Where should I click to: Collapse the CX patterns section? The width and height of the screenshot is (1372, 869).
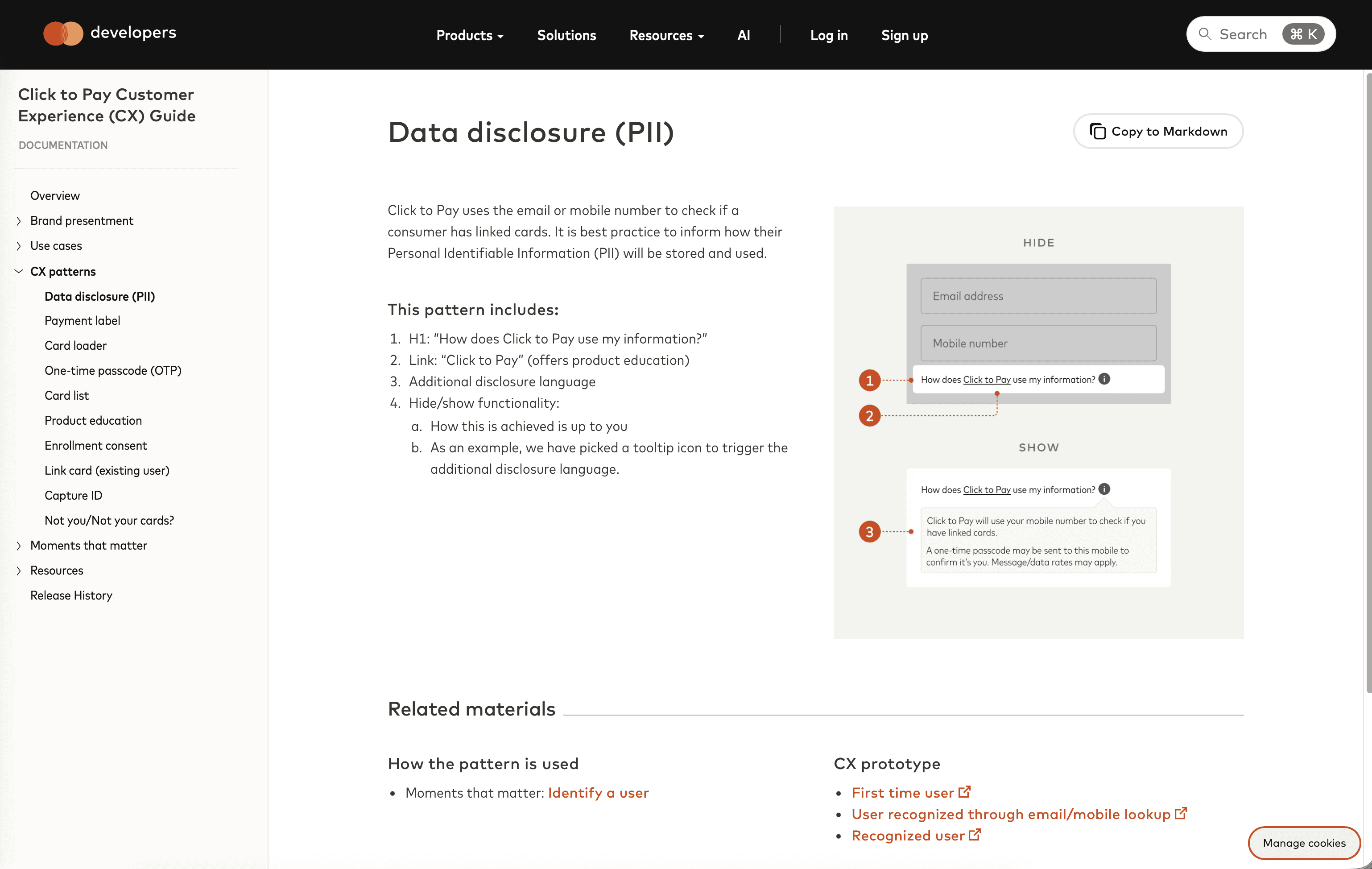tap(19, 271)
